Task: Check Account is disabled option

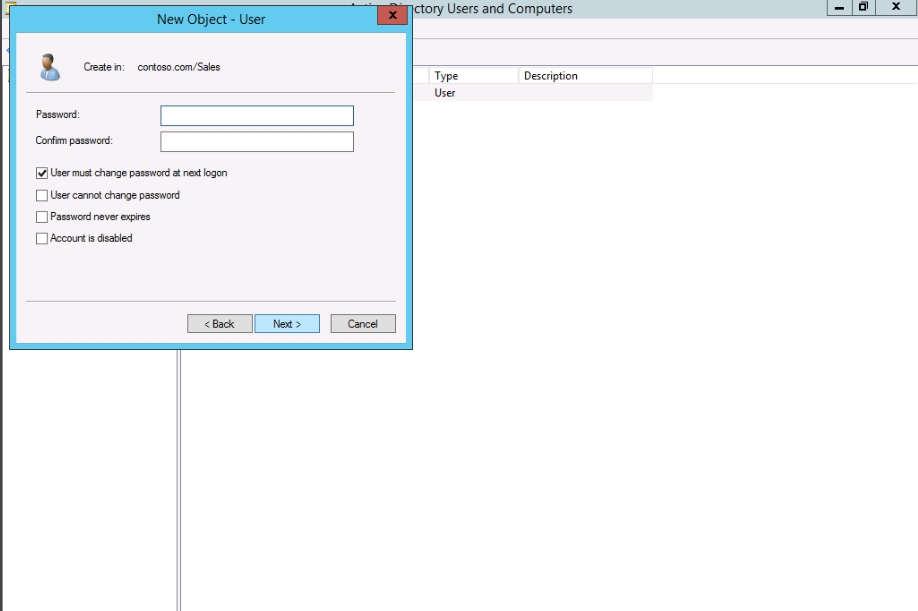Action: point(42,239)
